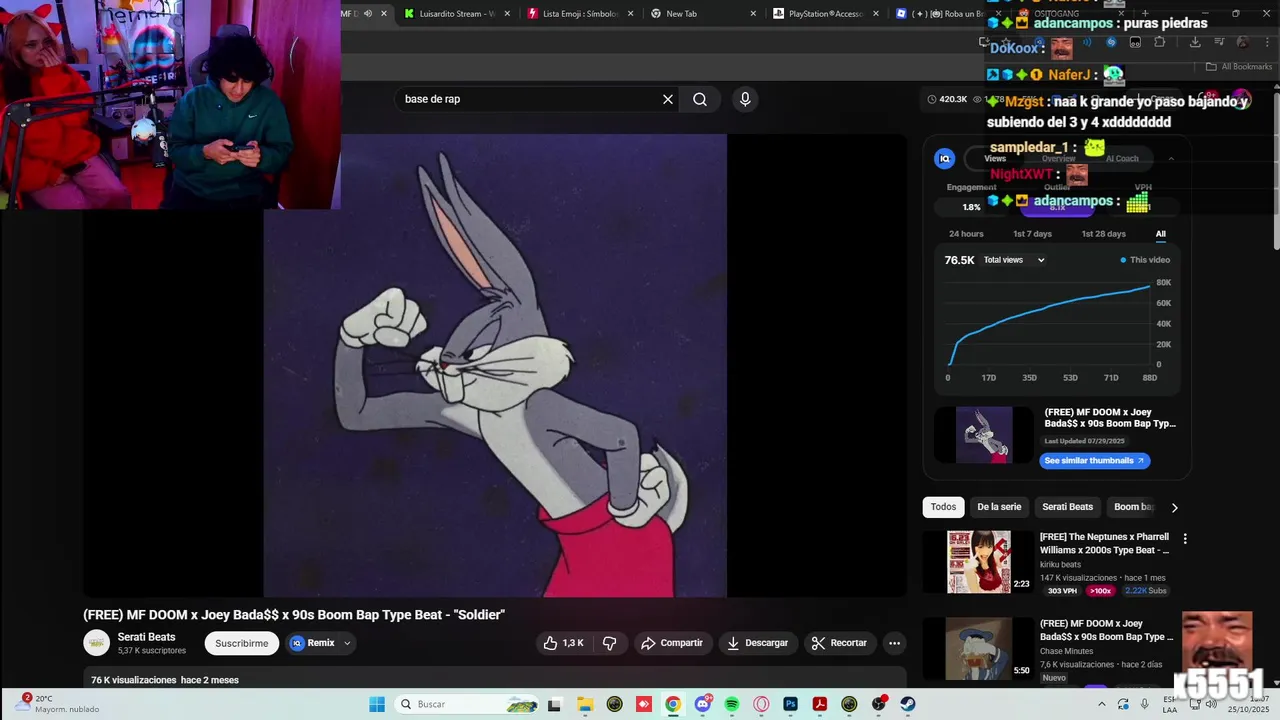Image resolution: width=1280 pixels, height=720 pixels.
Task: Click the vidIQ logo in stats panel
Action: click(x=944, y=158)
